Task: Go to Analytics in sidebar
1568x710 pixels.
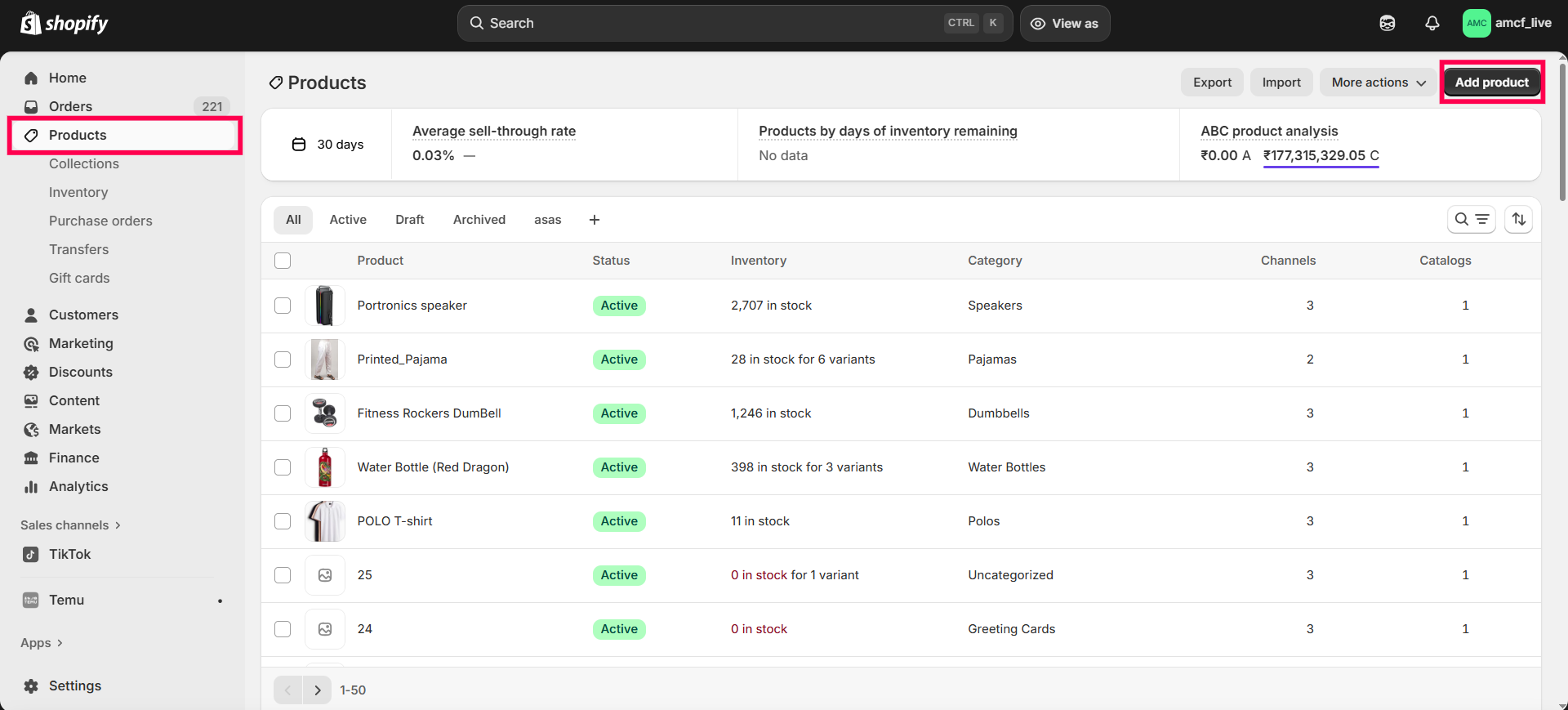Action: click(78, 486)
